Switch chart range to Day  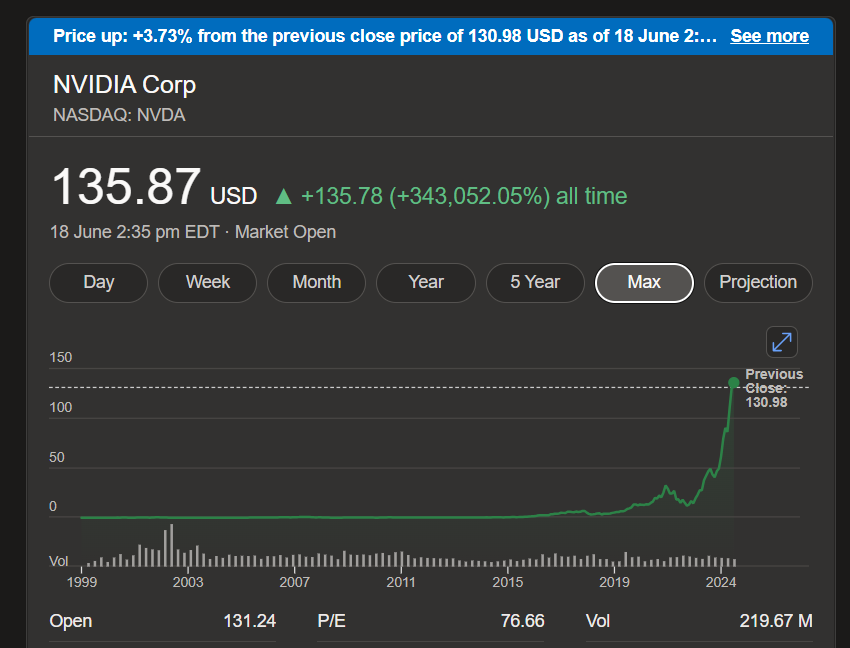click(98, 283)
